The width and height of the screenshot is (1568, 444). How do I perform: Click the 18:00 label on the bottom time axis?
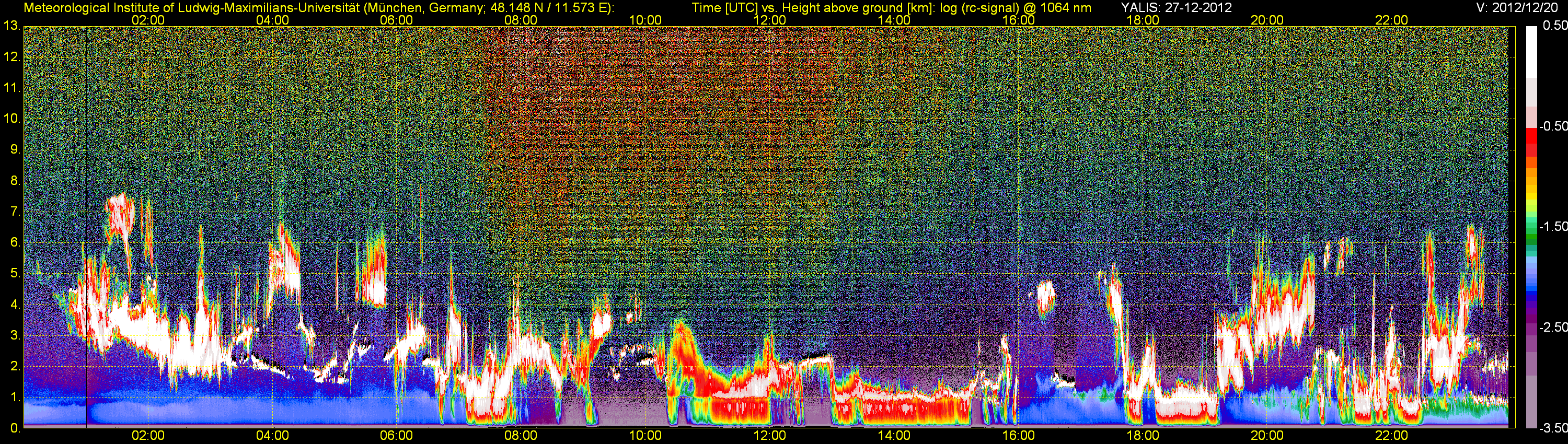1143,436
